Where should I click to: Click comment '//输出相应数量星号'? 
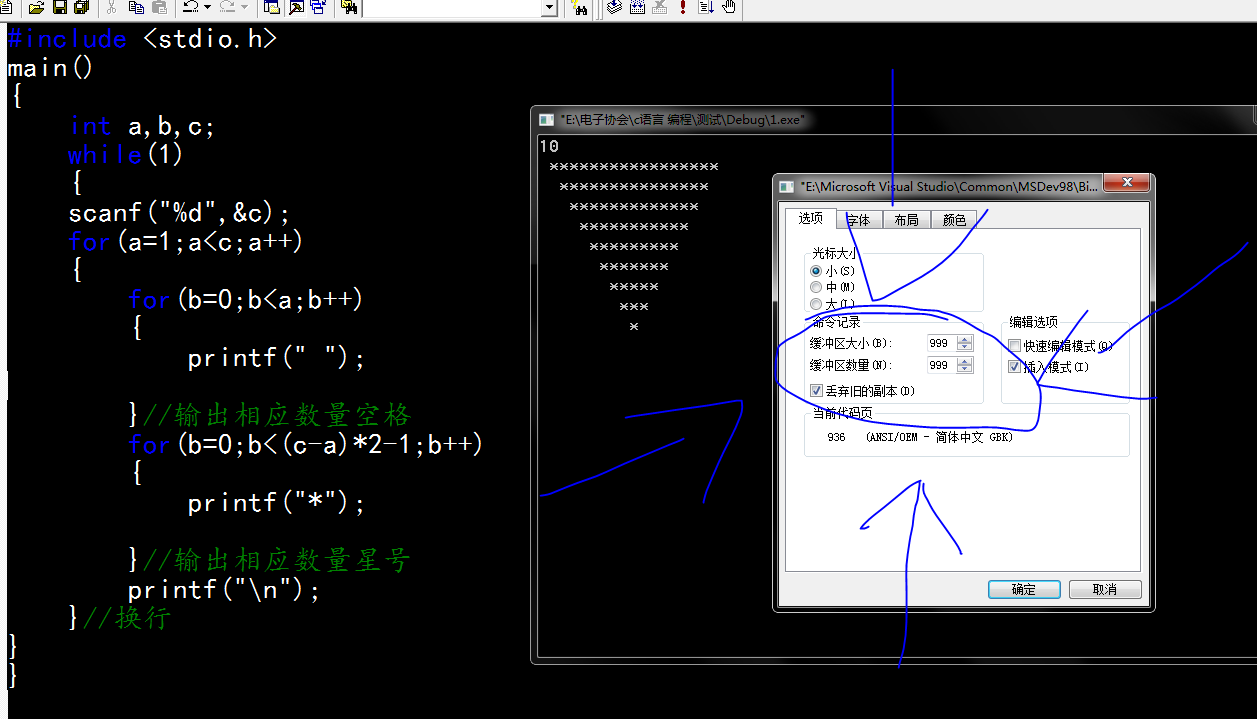pos(277,561)
